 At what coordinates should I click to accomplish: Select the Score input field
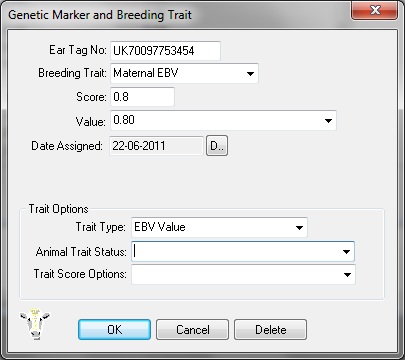pos(142,97)
